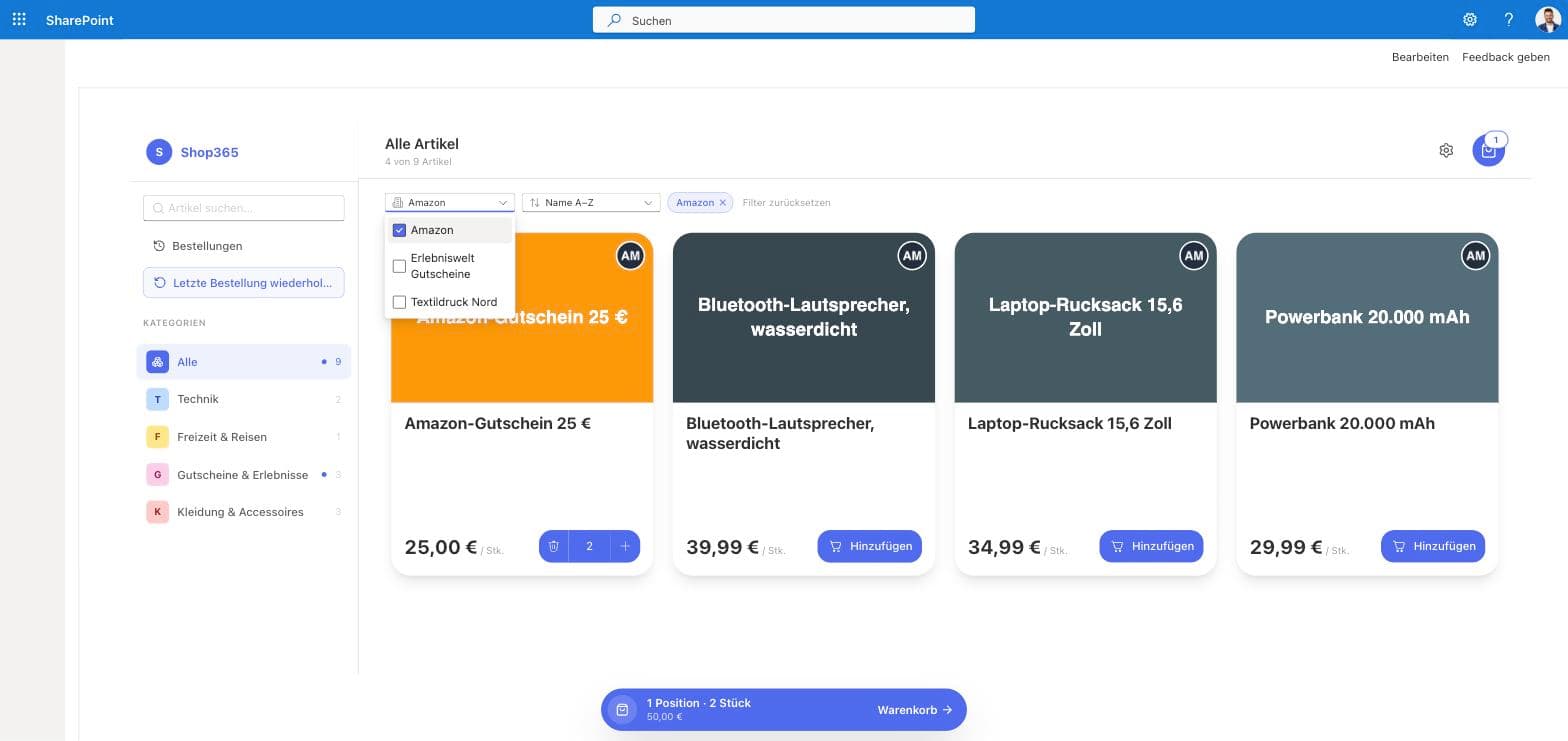Click the Kleidung & Accessoires K icon

pyautogui.click(x=157, y=512)
